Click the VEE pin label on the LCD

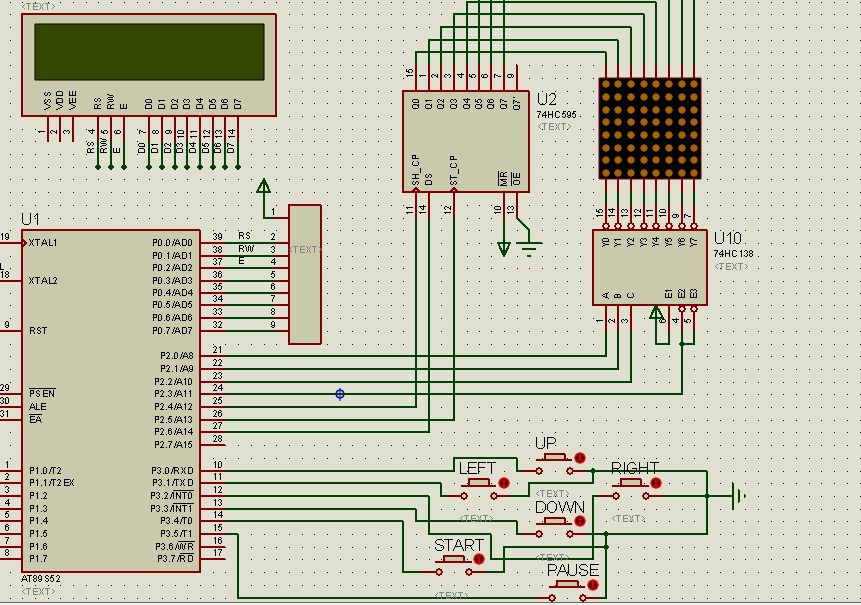73,101
